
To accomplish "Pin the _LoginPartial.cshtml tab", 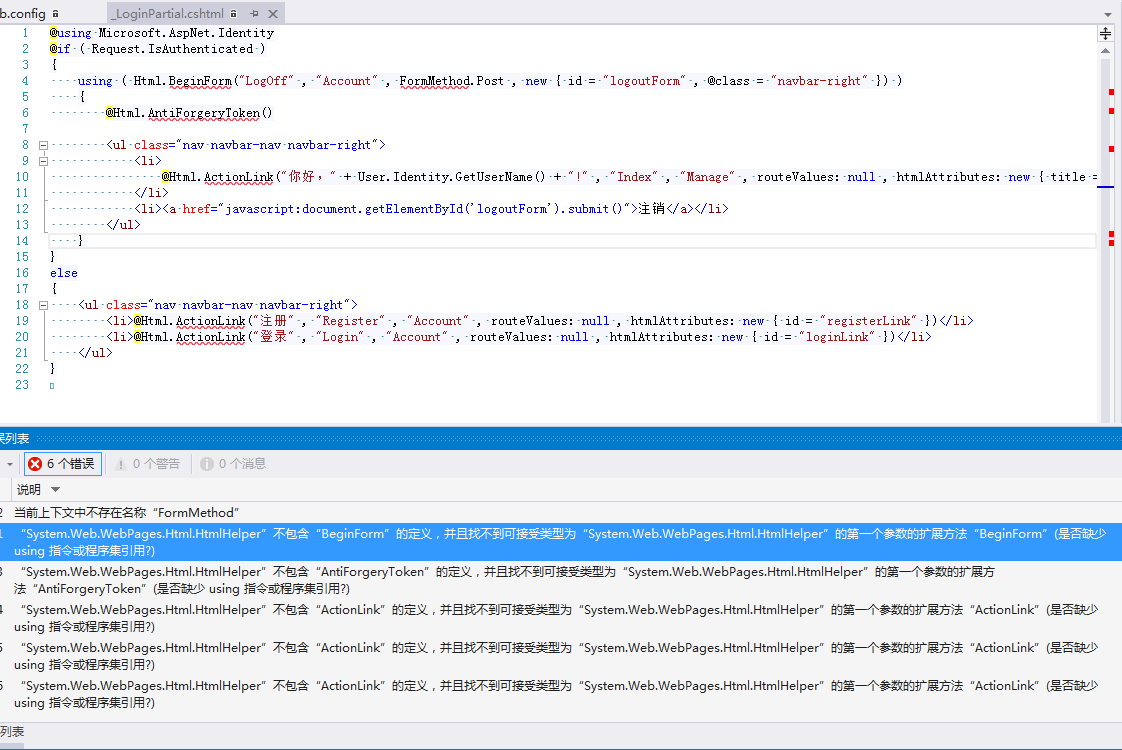I will [x=254, y=14].
